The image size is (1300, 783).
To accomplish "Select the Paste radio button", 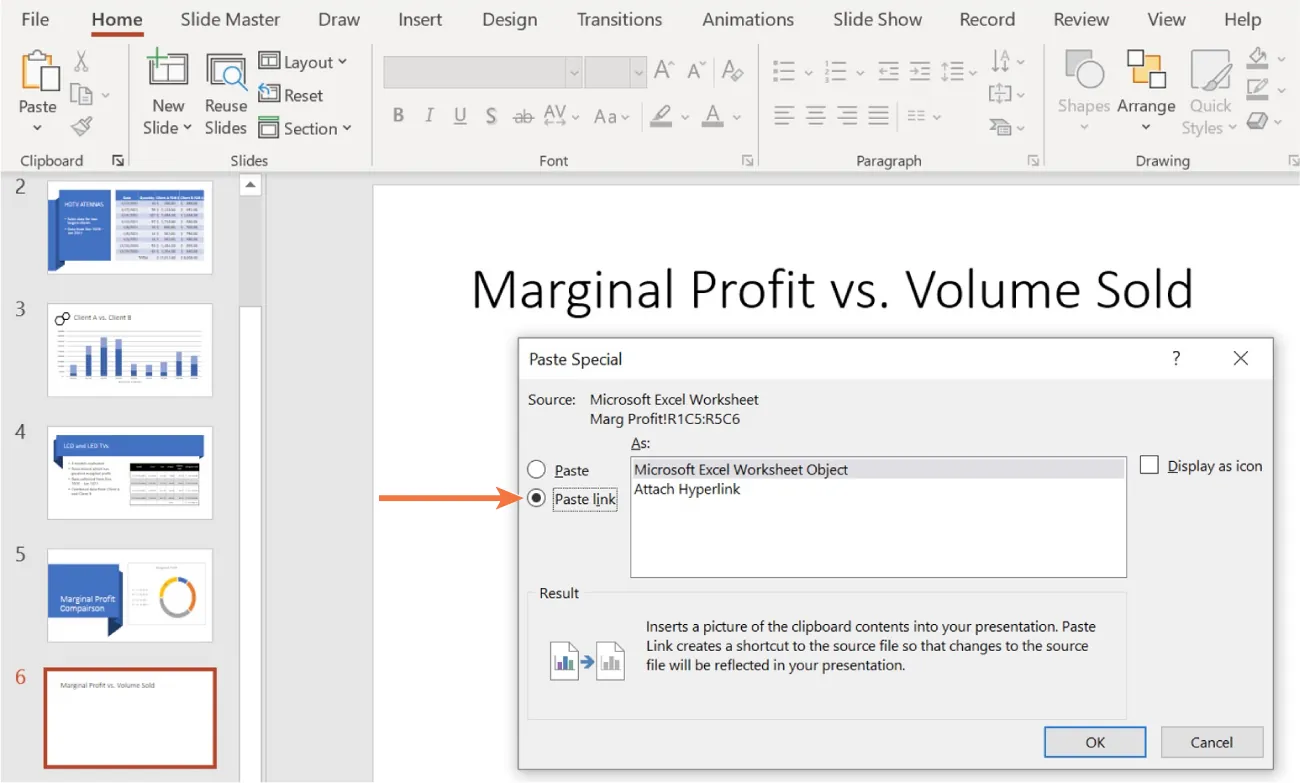I will 537,469.
